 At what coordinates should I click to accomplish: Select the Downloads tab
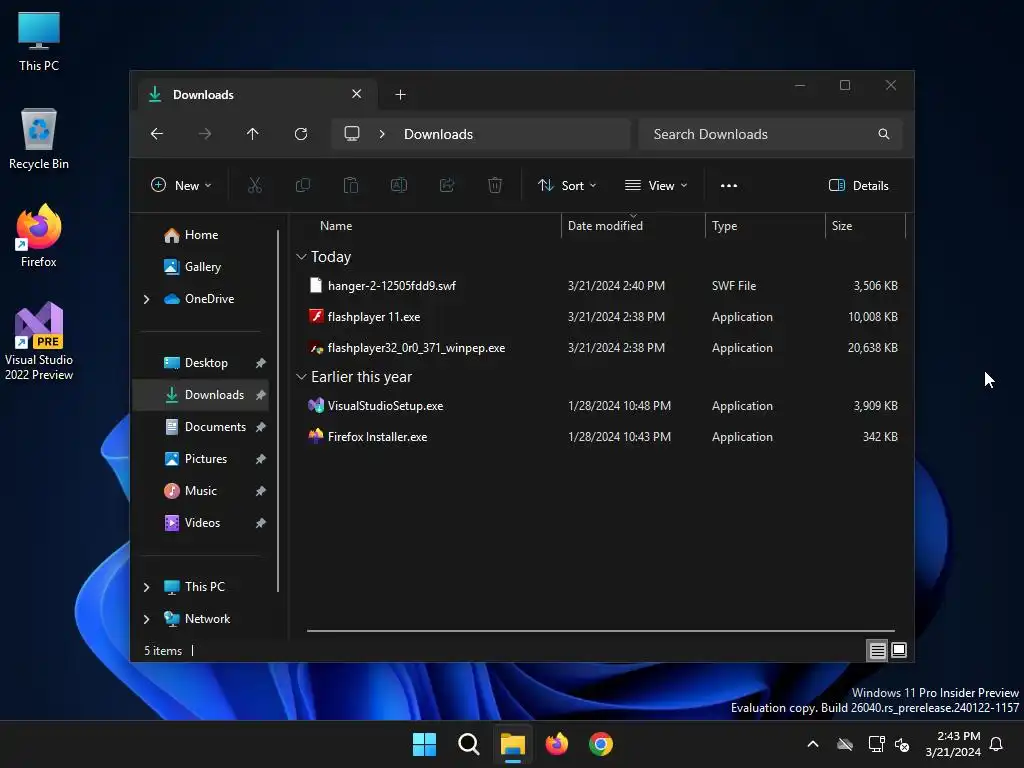click(258, 95)
